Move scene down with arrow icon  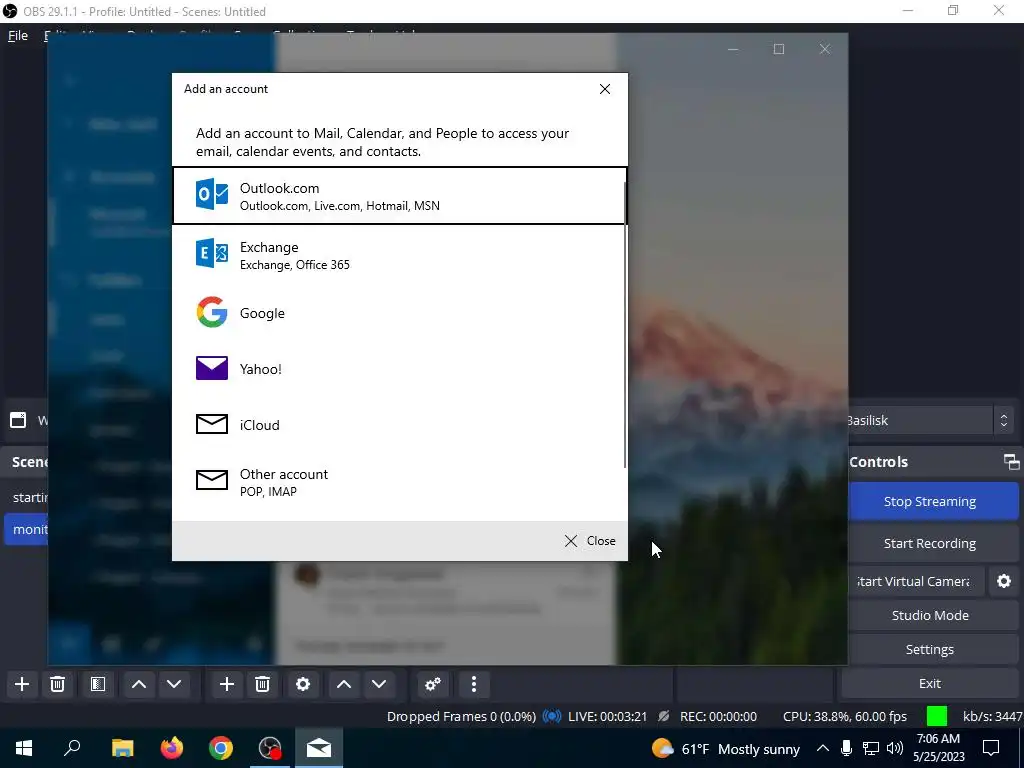pyautogui.click(x=174, y=684)
